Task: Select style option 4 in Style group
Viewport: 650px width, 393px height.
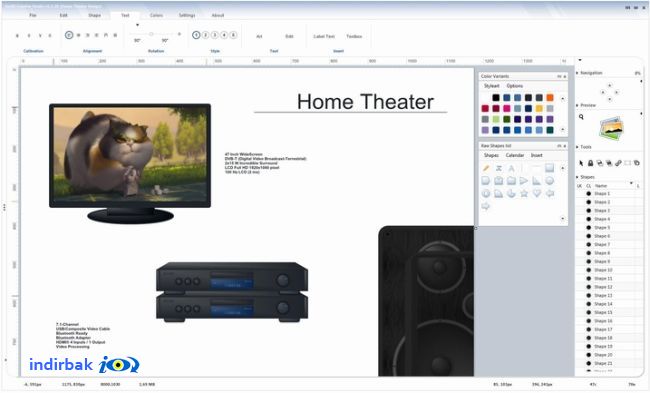Action: point(224,35)
